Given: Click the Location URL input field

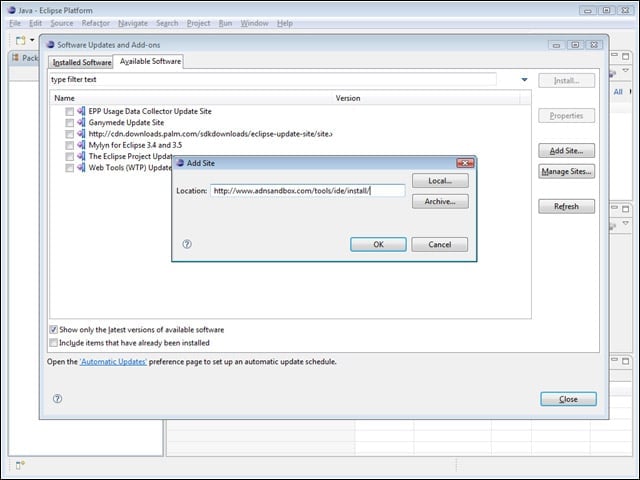Looking at the screenshot, I should (308, 191).
